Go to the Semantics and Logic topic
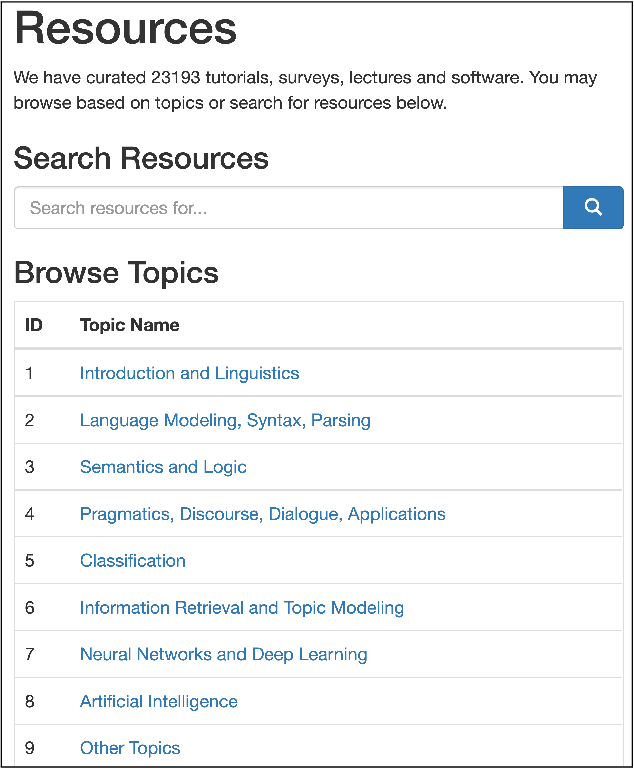 [x=163, y=467]
